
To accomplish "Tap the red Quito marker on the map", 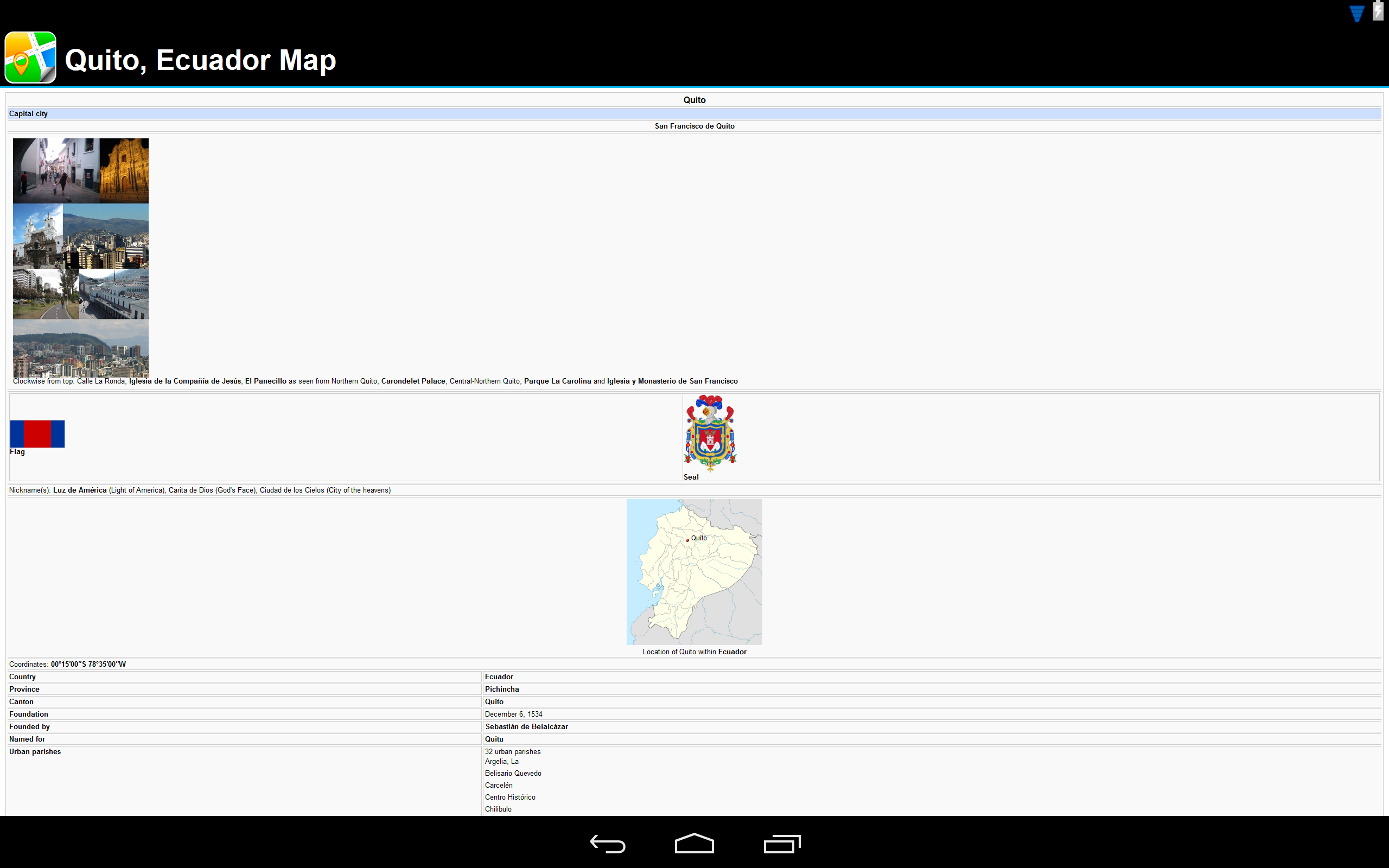I will pos(688,540).
